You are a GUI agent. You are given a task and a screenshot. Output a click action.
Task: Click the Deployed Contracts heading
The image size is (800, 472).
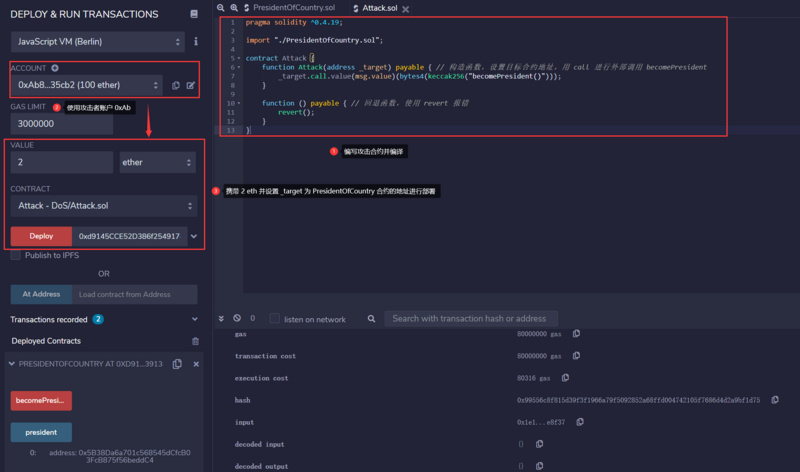(46, 341)
